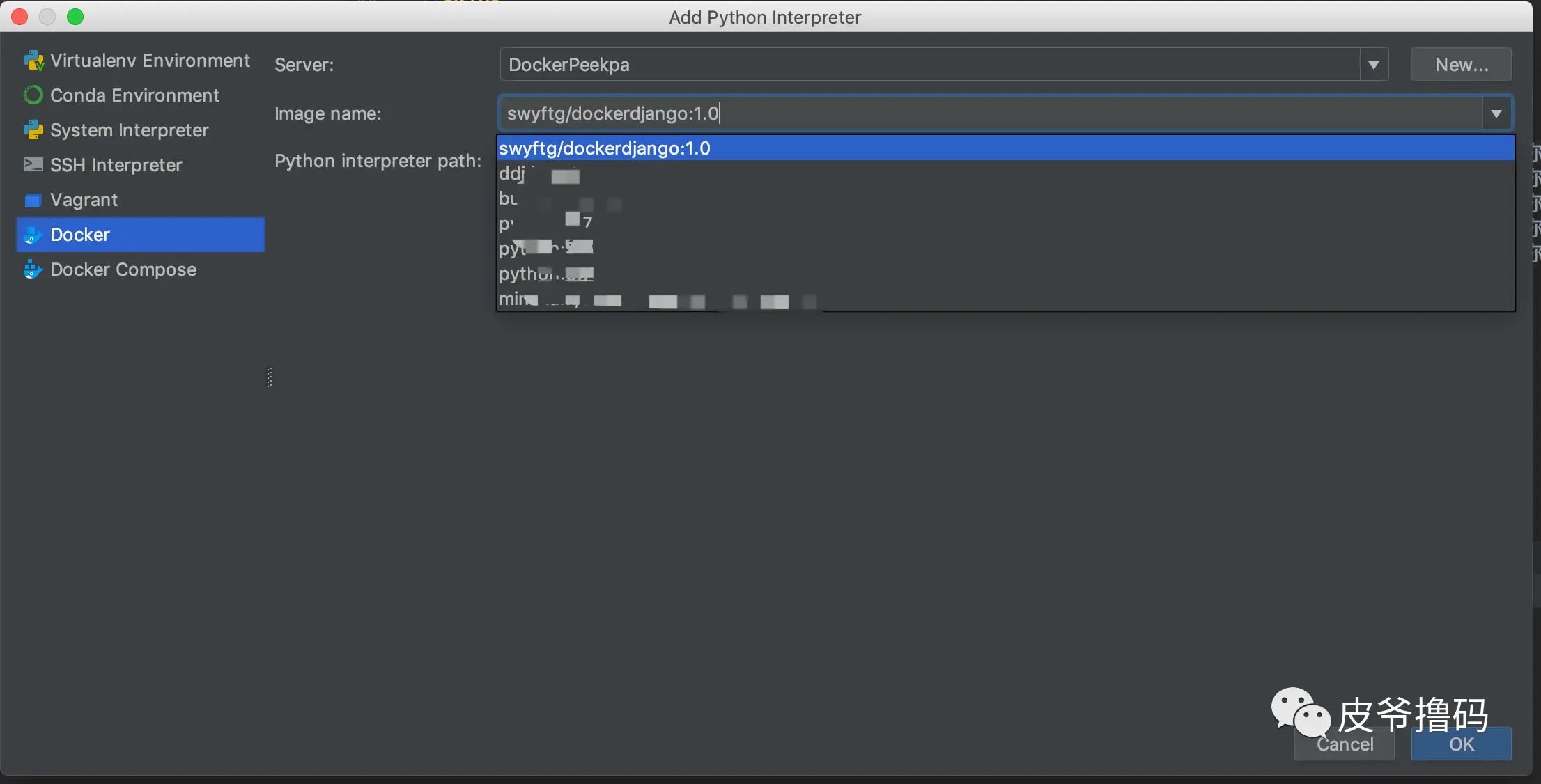
Task: Click the Virtualenv Environment python icon
Action: pos(33,61)
